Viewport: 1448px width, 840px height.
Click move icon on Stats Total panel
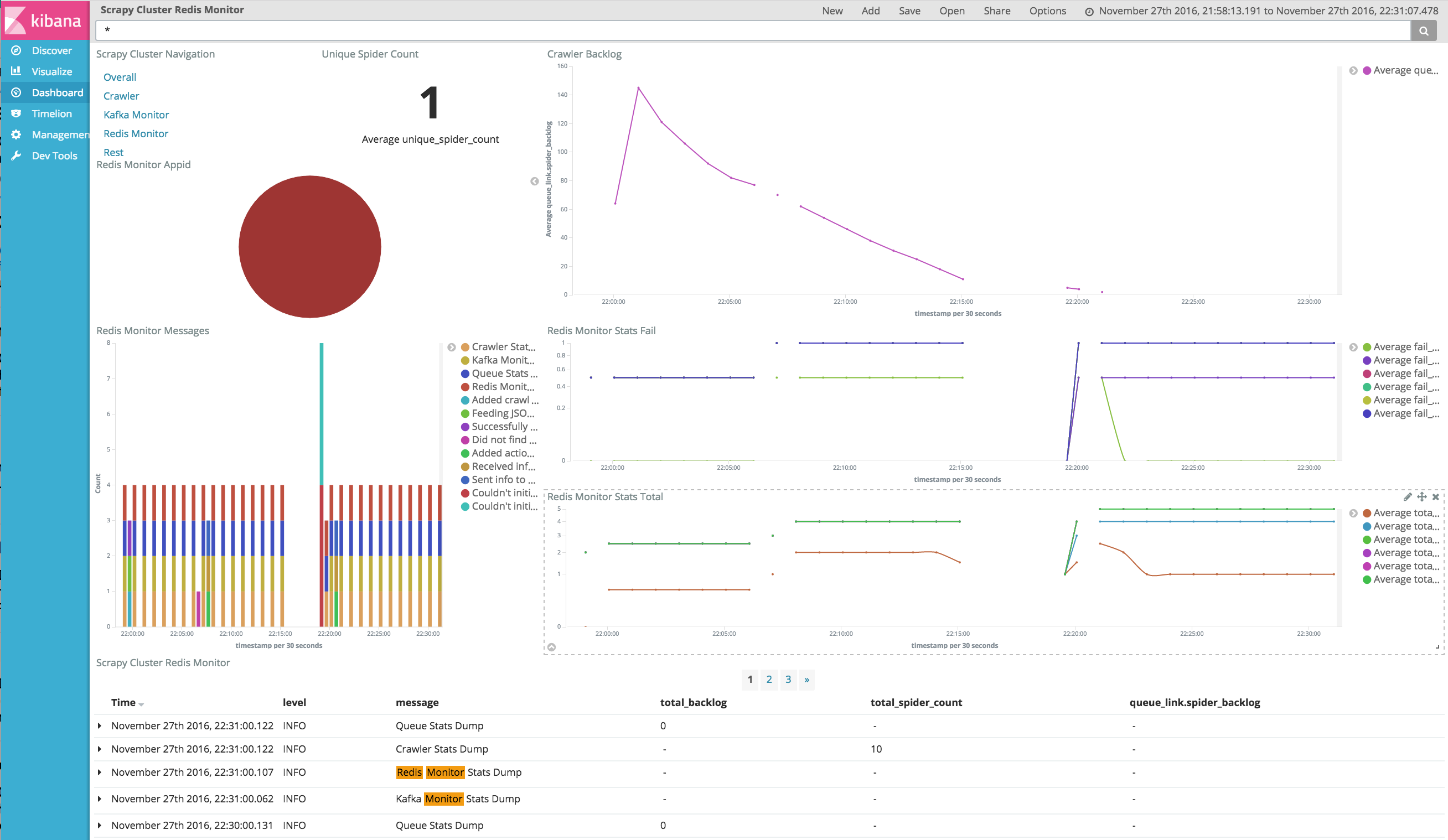[1421, 497]
